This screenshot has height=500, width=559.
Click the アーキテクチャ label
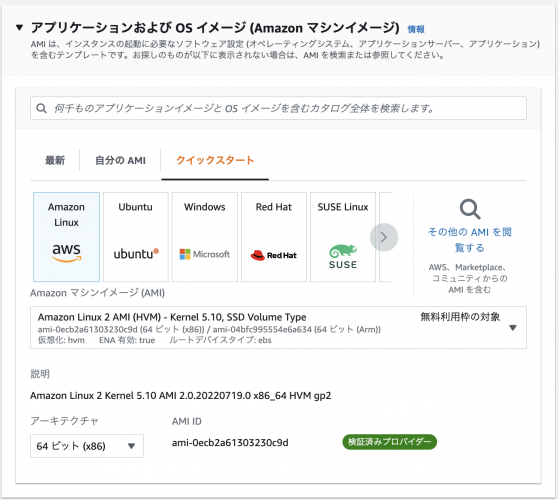[x=64, y=421]
